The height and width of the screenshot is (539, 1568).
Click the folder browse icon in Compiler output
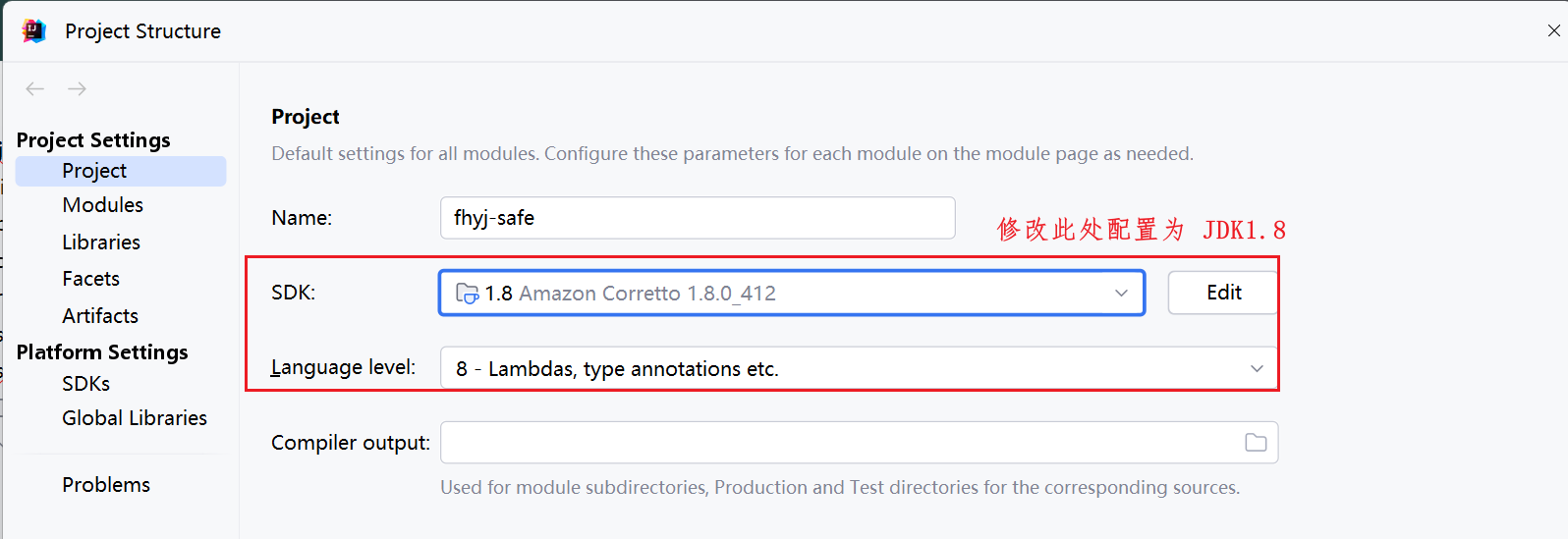1256,443
